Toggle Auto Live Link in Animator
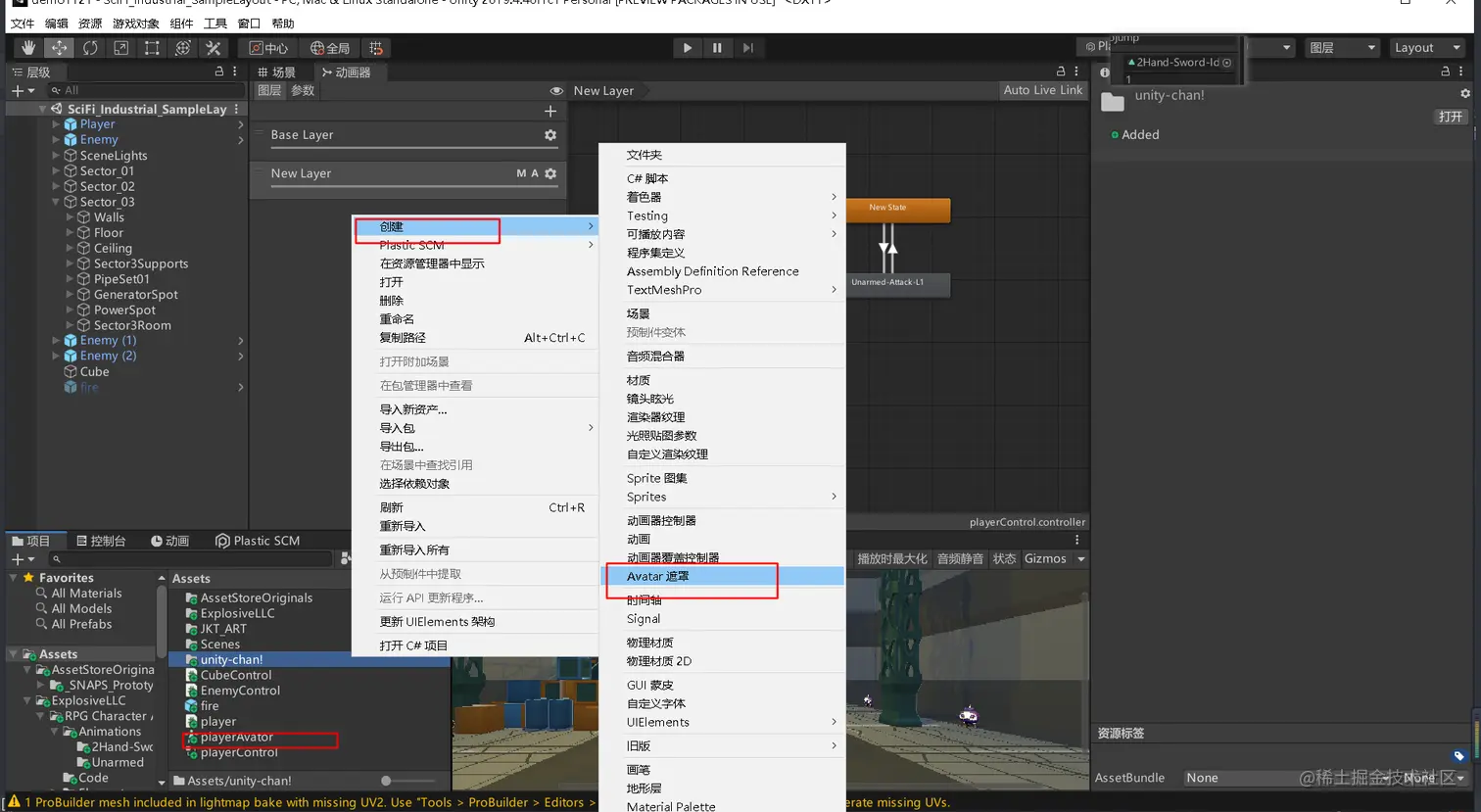 point(1043,90)
